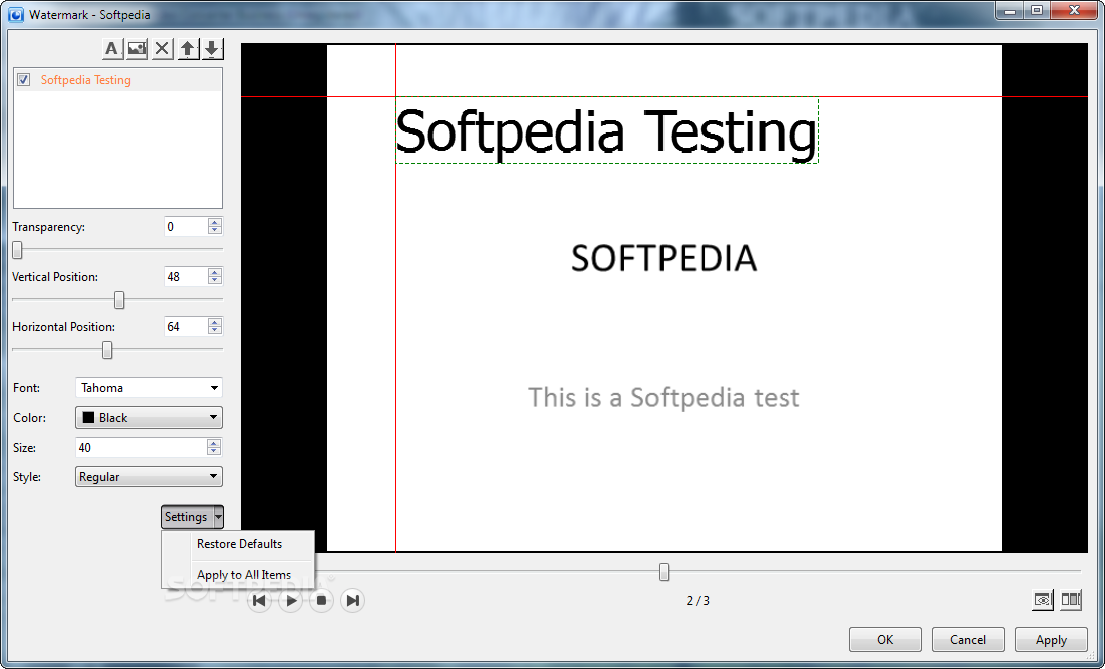Add a text watermark with the A icon
Screen dimensions: 1105x669
click(x=111, y=49)
